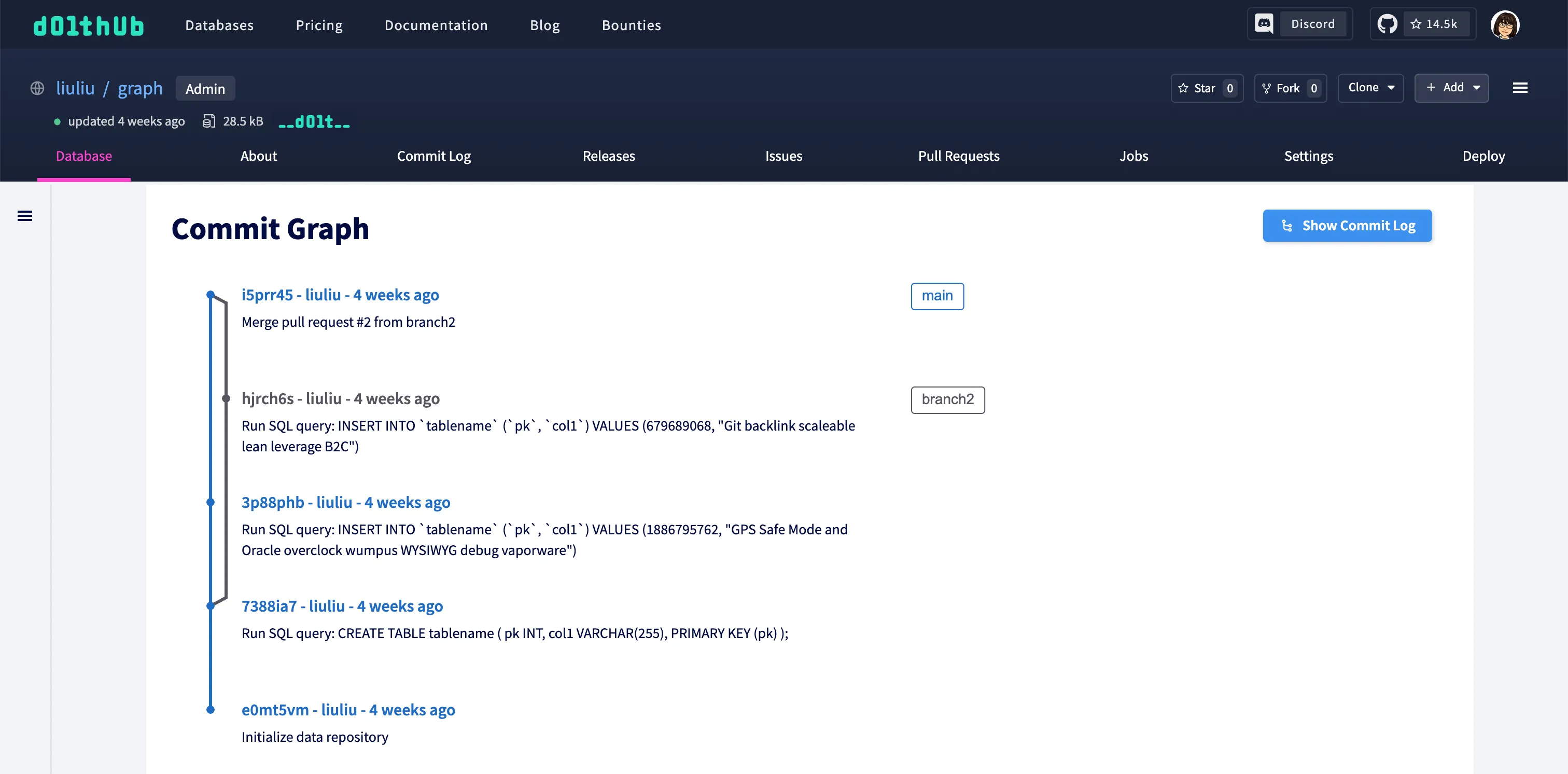Expand the Clone dropdown
Screen dimensions: 1568x774
(1370, 88)
